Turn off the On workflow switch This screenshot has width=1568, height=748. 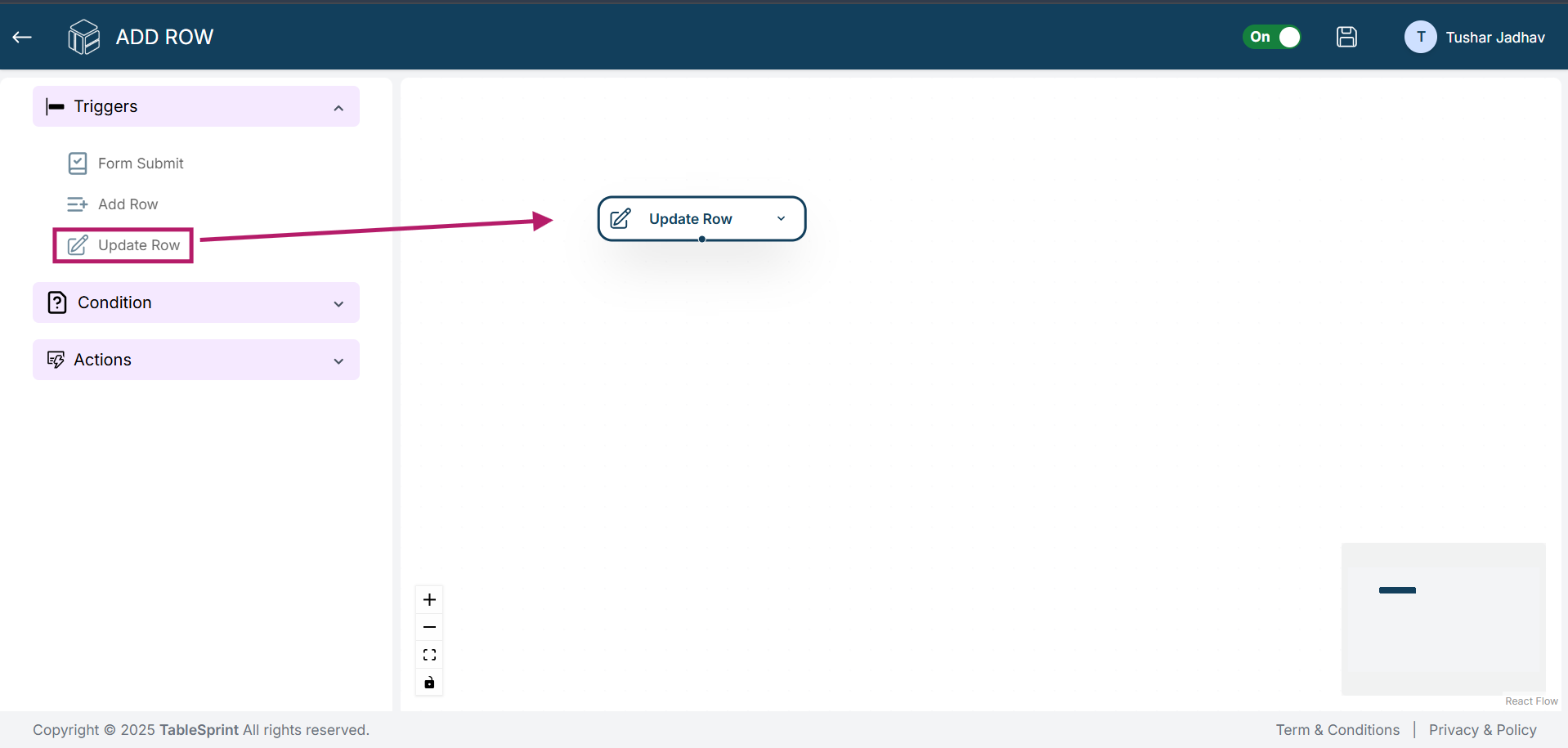coord(1272,37)
